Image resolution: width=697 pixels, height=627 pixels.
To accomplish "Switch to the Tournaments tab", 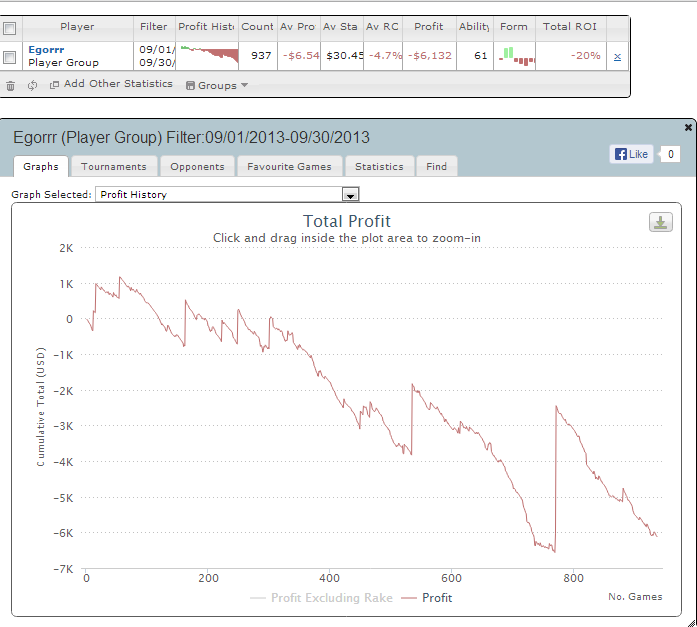I will click(x=114, y=167).
